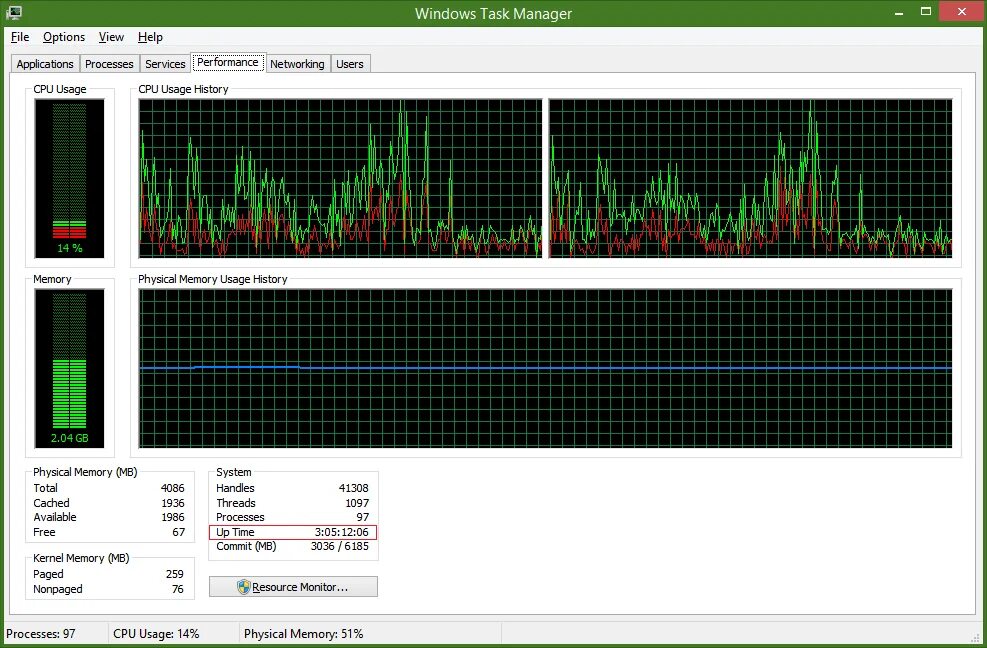Click status bar CPU Usage: 14%
The image size is (987, 648).
(156, 634)
